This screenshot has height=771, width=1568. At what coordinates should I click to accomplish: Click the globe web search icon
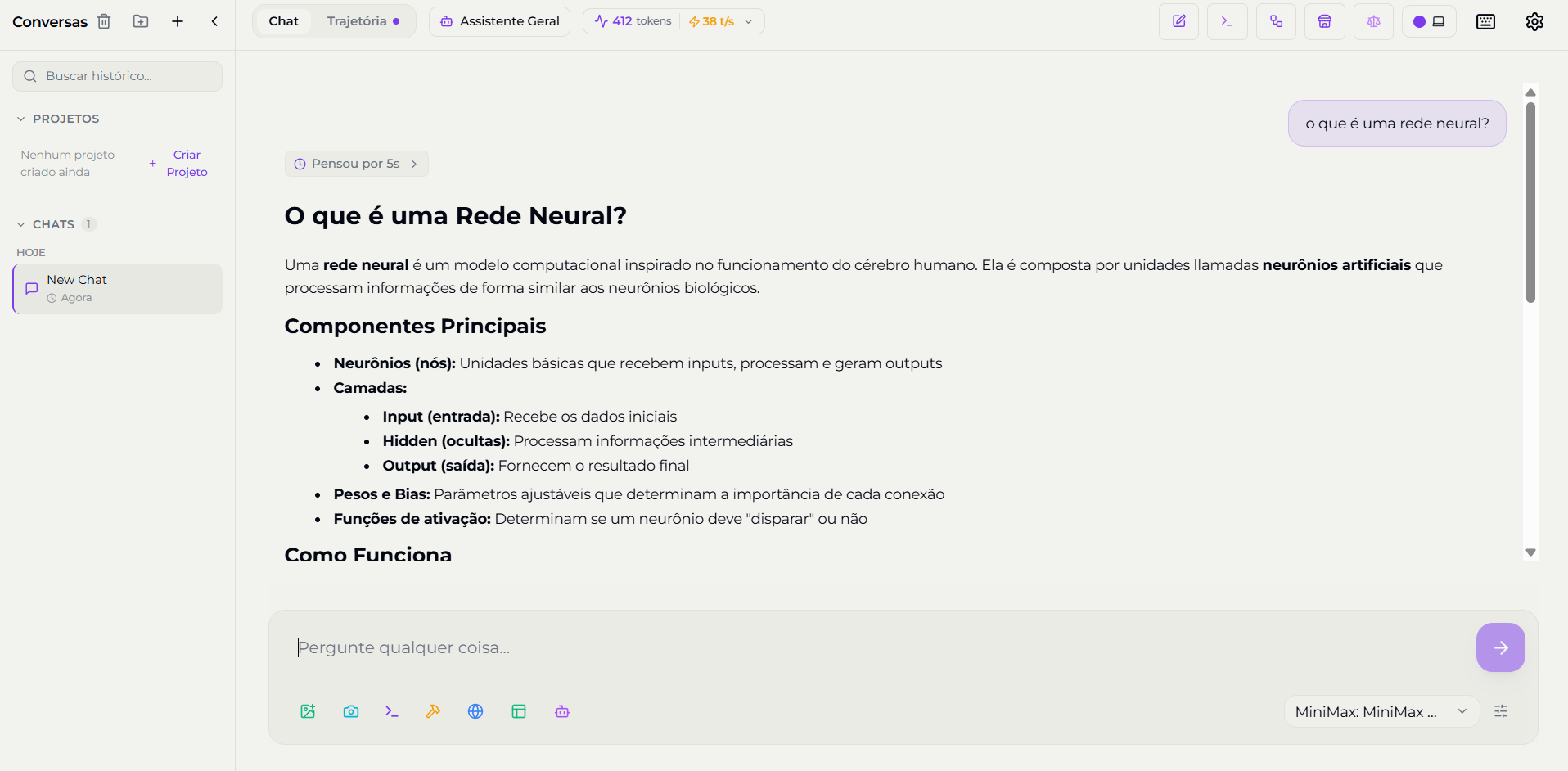pyautogui.click(x=475, y=711)
